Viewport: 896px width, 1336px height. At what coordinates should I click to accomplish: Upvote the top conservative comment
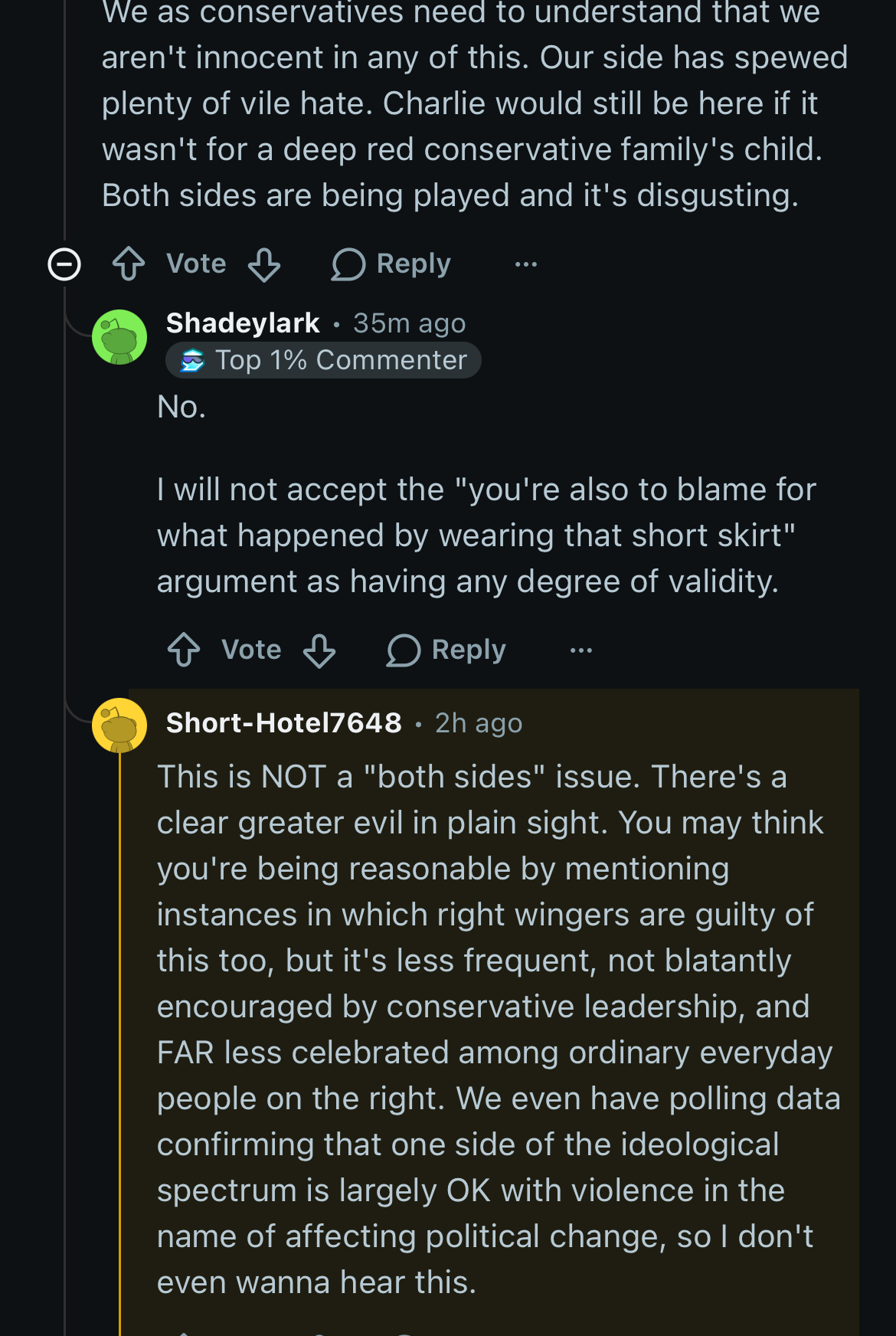pyautogui.click(x=129, y=264)
